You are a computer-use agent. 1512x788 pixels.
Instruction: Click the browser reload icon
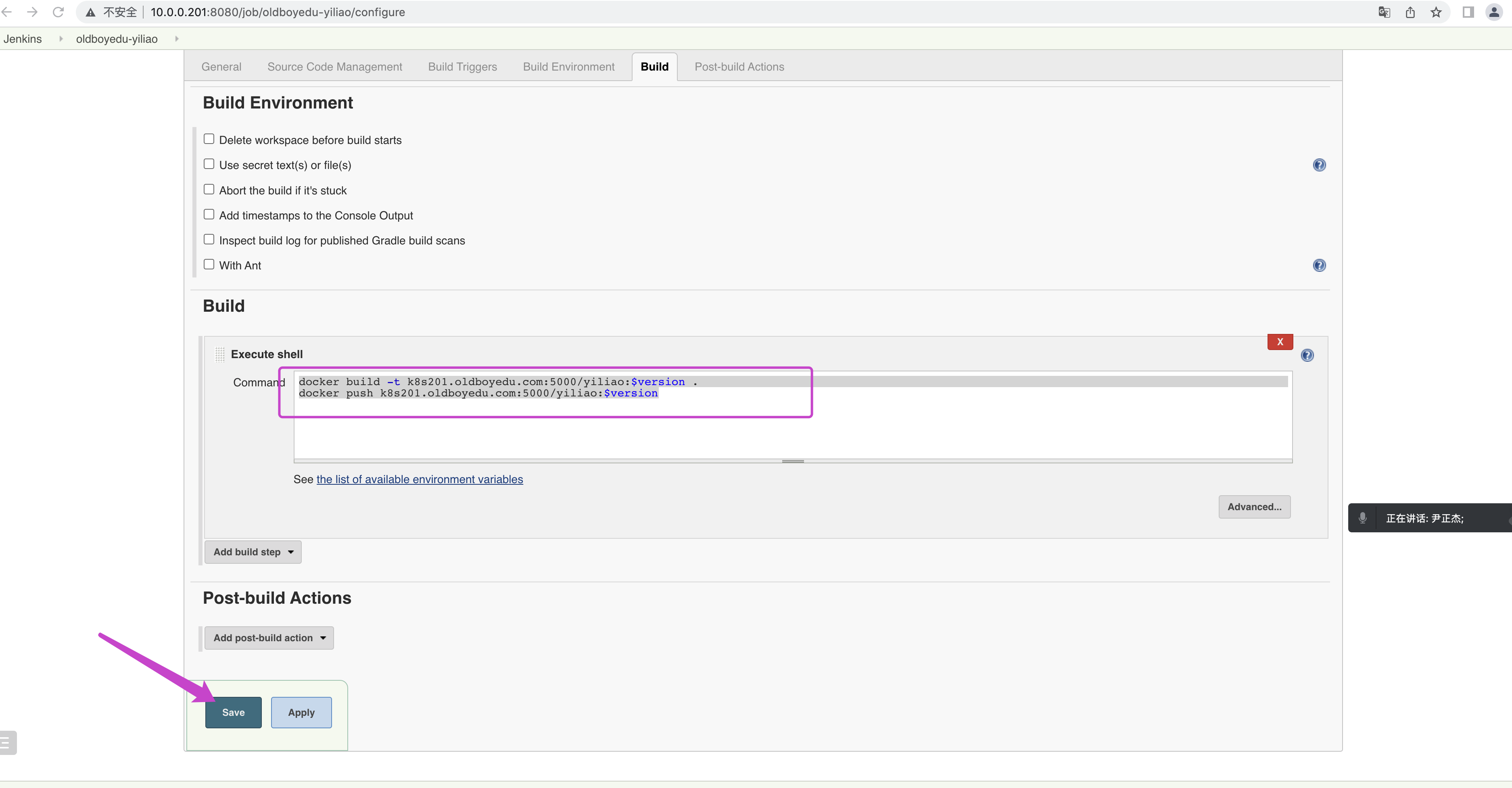58,12
